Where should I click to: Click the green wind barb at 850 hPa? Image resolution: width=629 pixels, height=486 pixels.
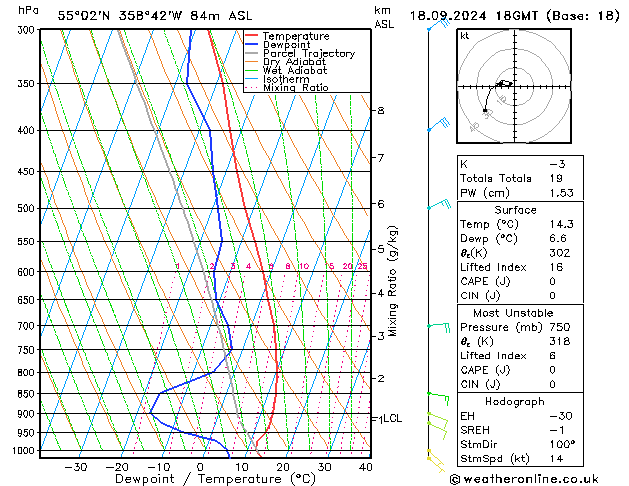pyautogui.click(x=438, y=399)
